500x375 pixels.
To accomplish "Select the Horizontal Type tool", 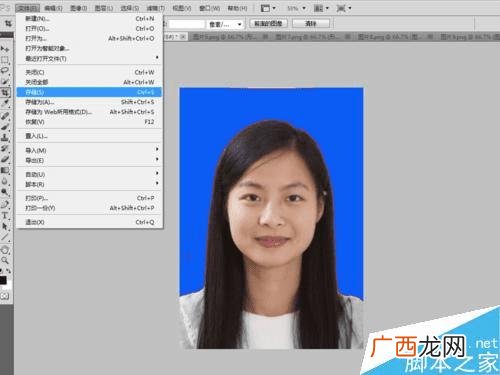I will [5, 215].
